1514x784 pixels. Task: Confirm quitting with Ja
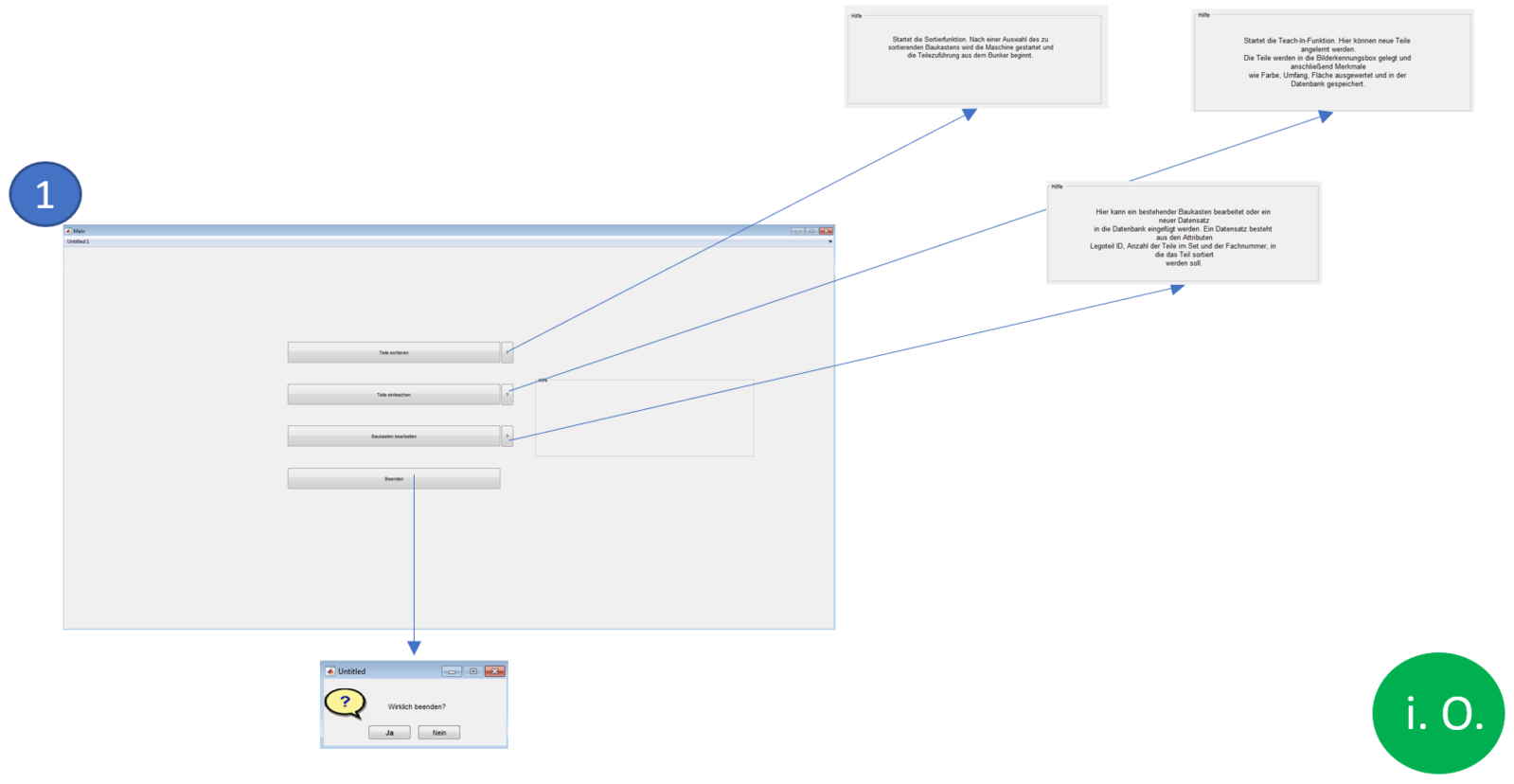coord(389,733)
